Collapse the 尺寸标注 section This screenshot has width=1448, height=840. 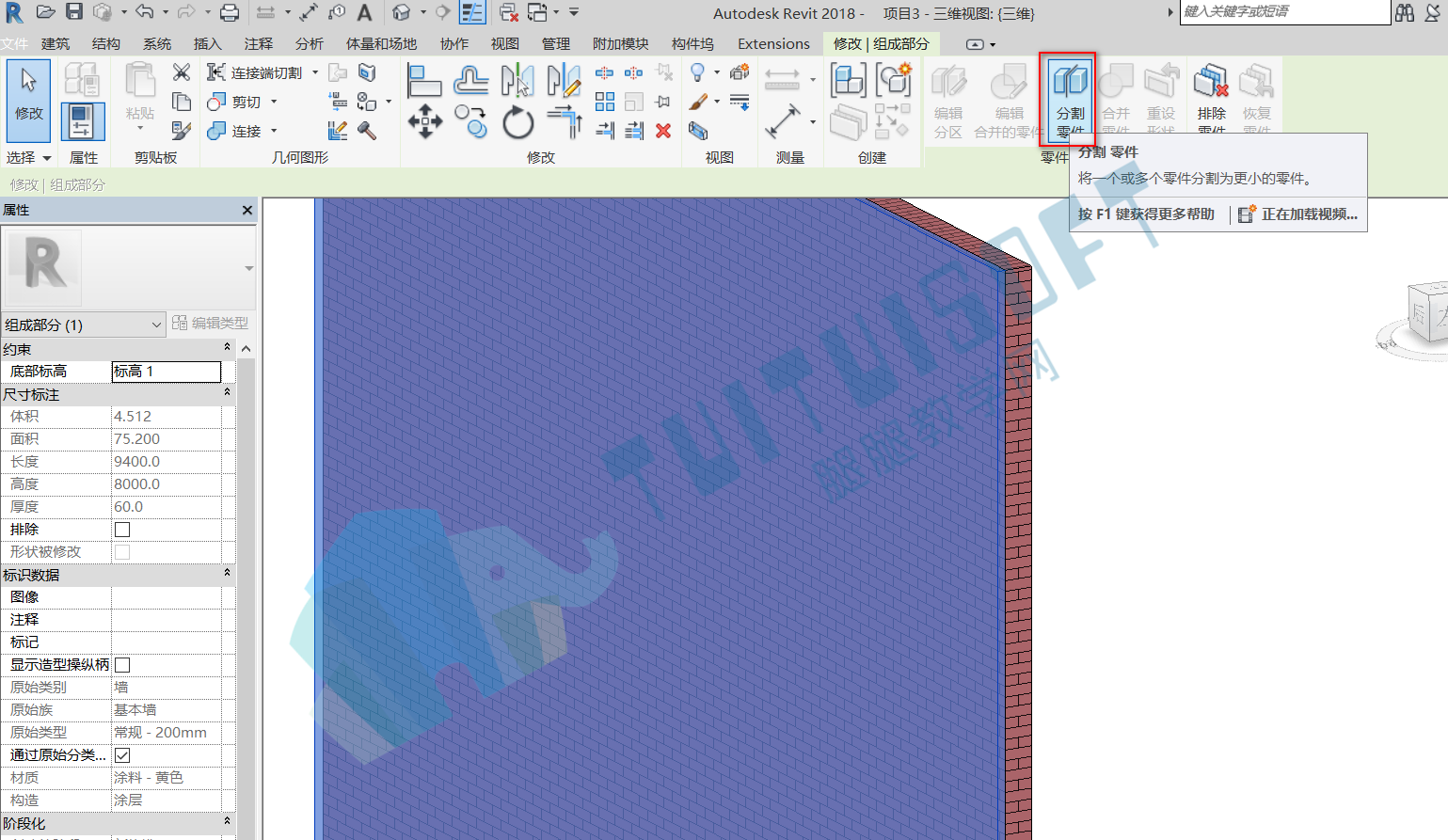click(x=227, y=393)
